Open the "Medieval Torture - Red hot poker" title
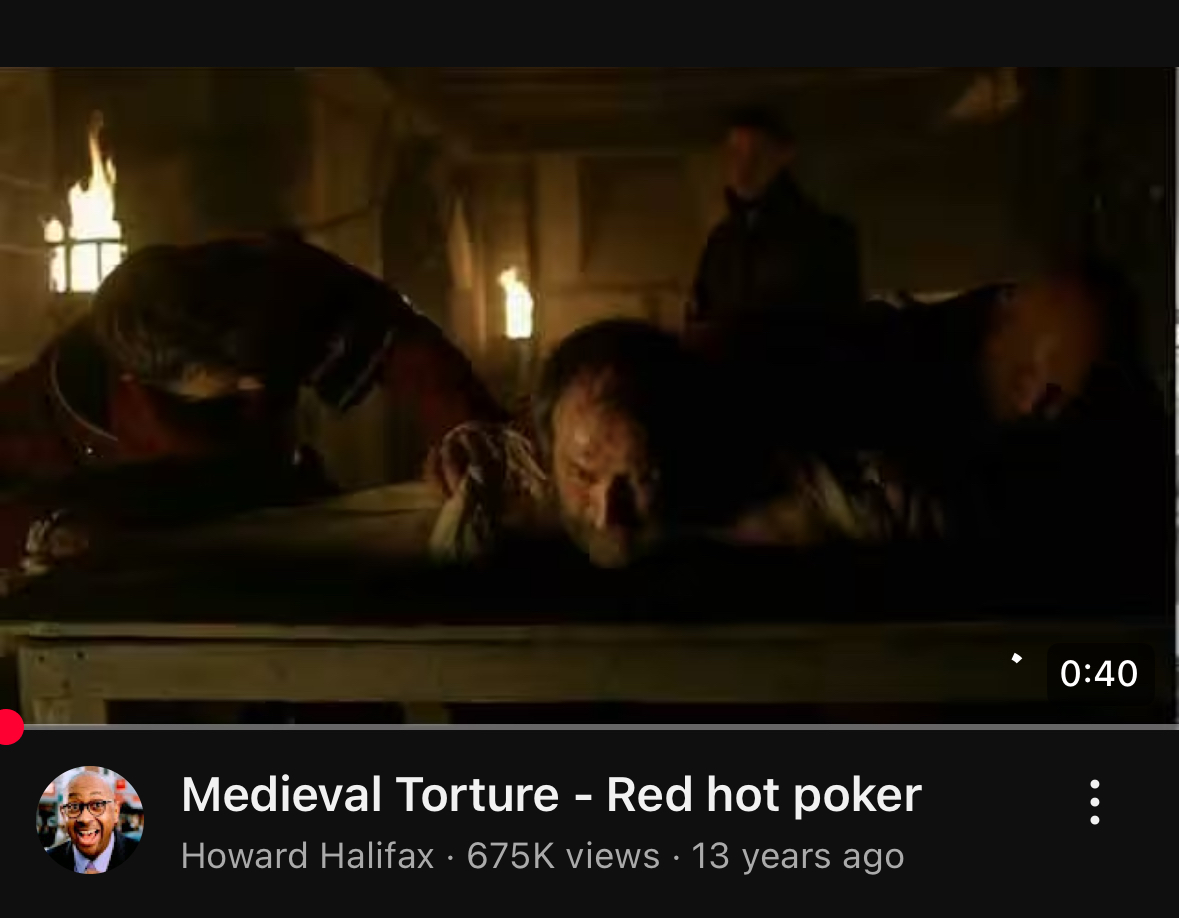Viewport: 1179px width, 918px height. click(x=551, y=795)
